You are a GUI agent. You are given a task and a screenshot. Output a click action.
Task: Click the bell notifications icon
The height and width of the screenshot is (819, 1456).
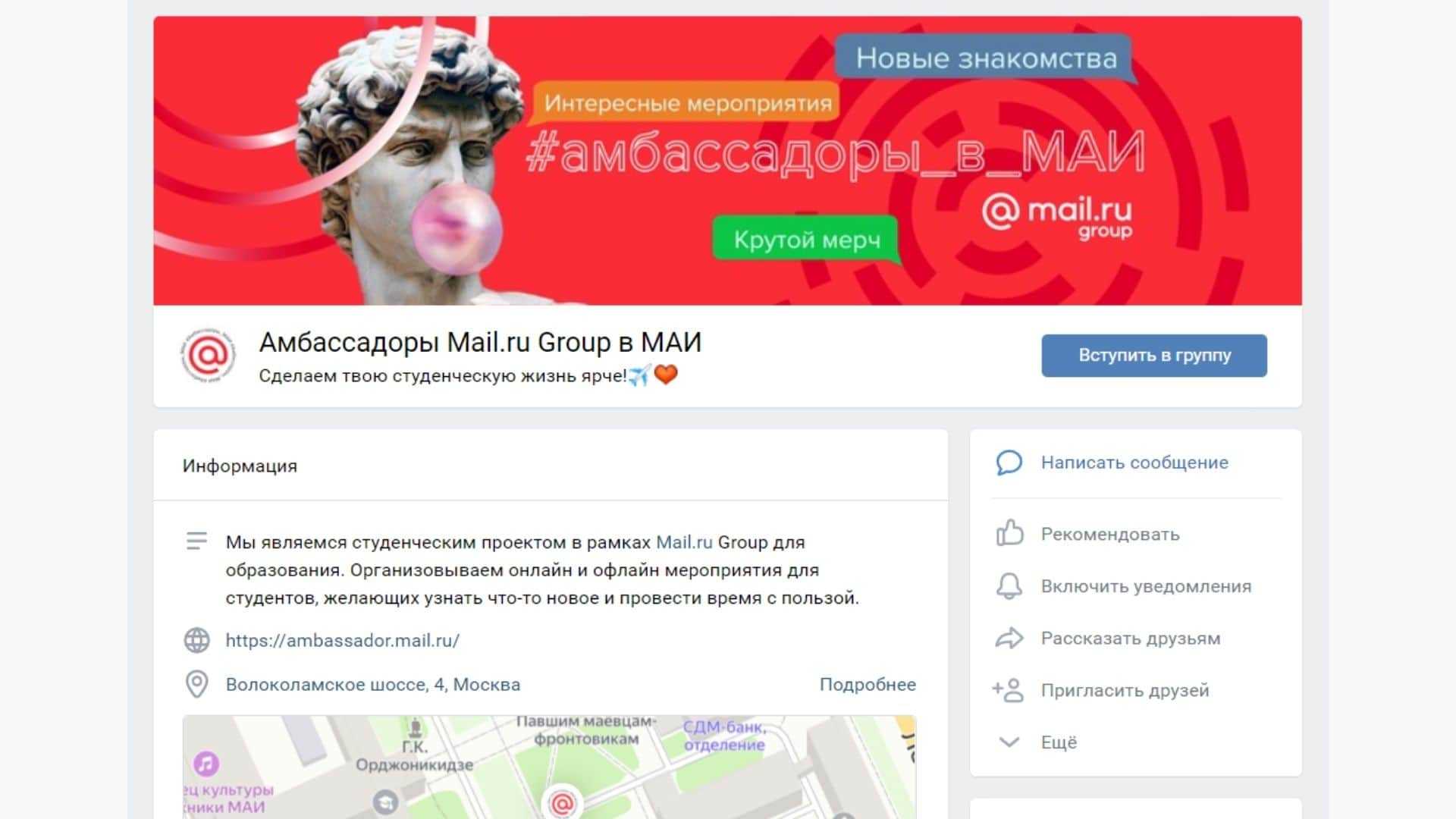(x=1009, y=586)
